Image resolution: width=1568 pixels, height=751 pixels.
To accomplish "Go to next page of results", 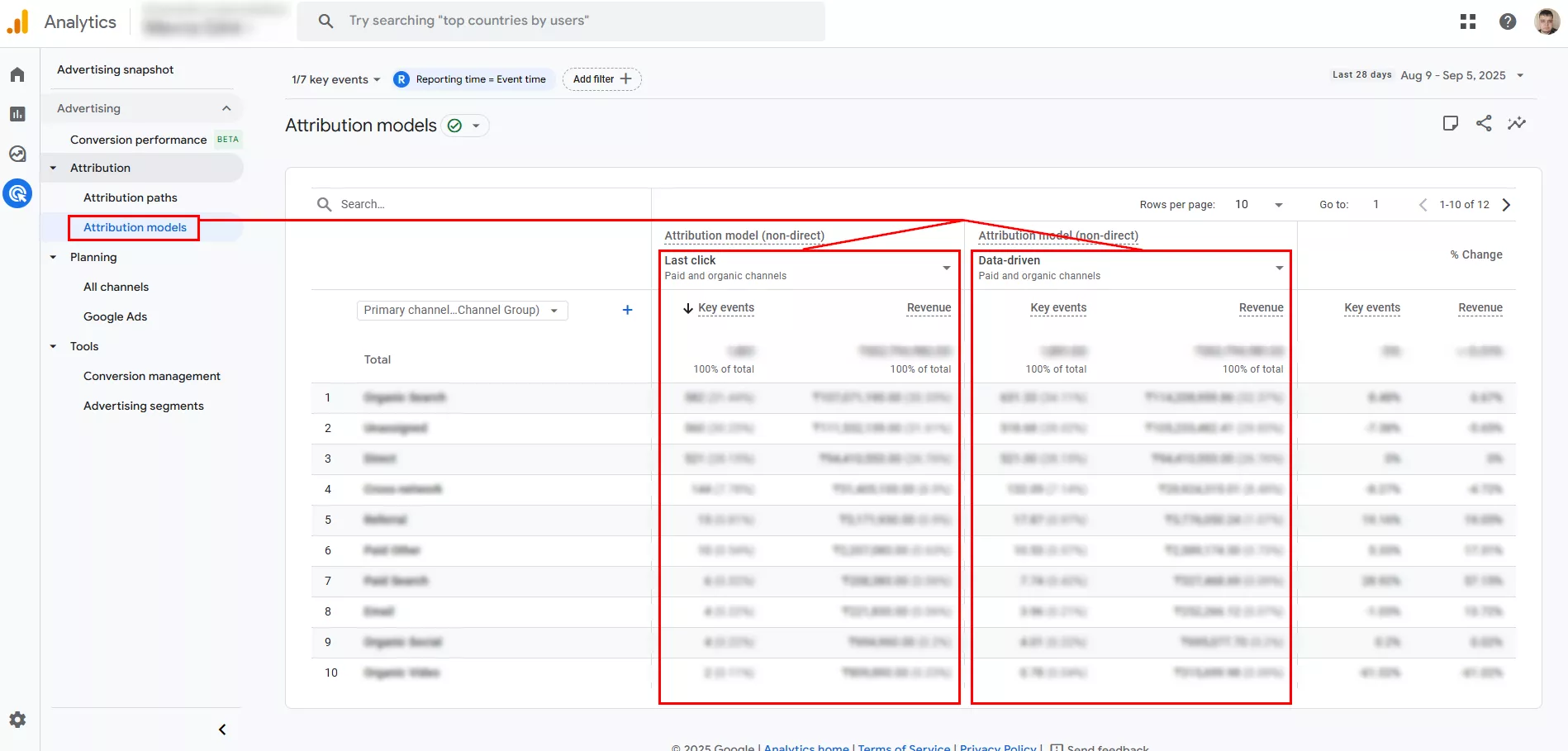I will tap(1506, 205).
